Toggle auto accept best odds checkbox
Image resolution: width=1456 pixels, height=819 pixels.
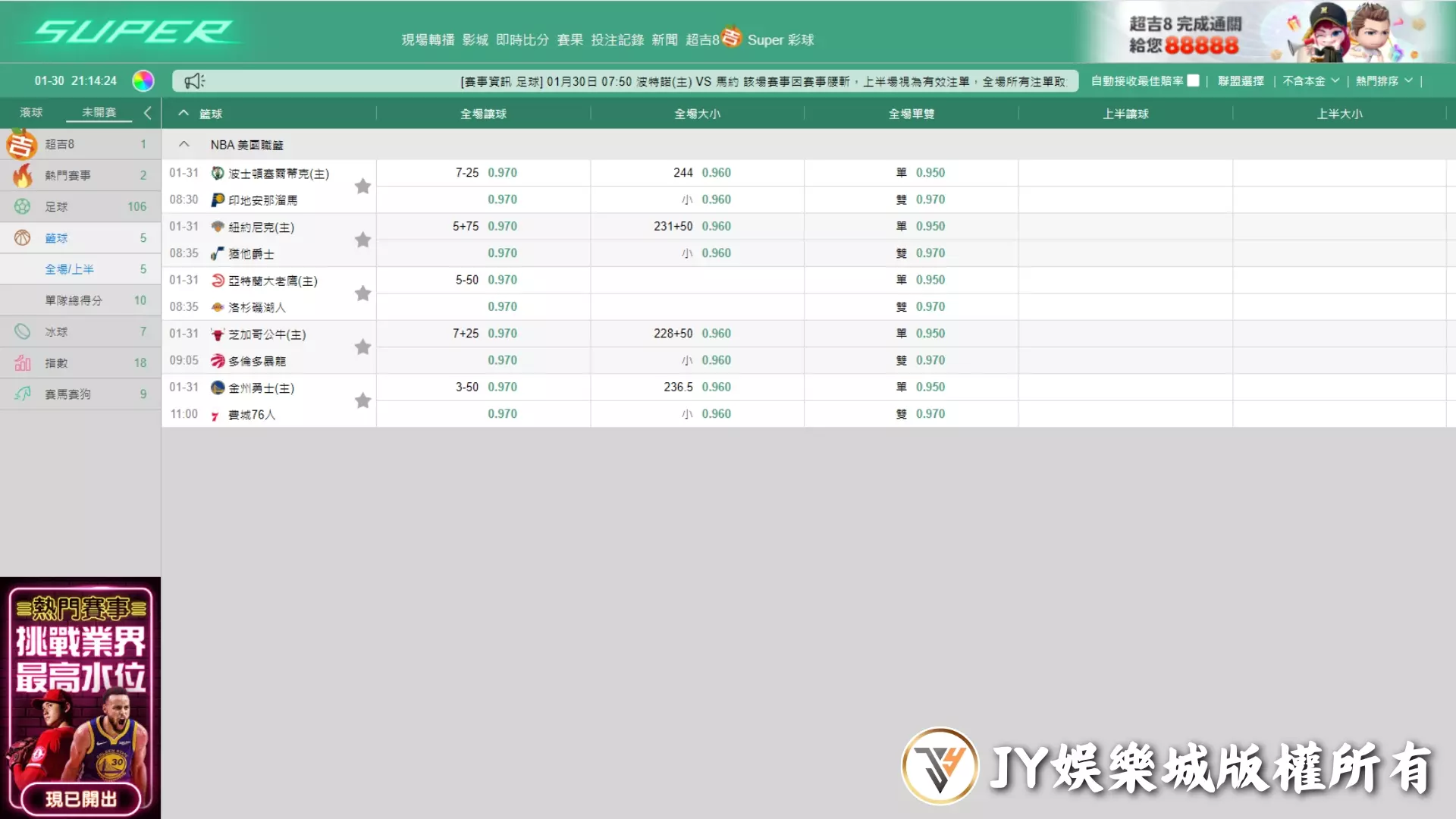tap(1193, 80)
